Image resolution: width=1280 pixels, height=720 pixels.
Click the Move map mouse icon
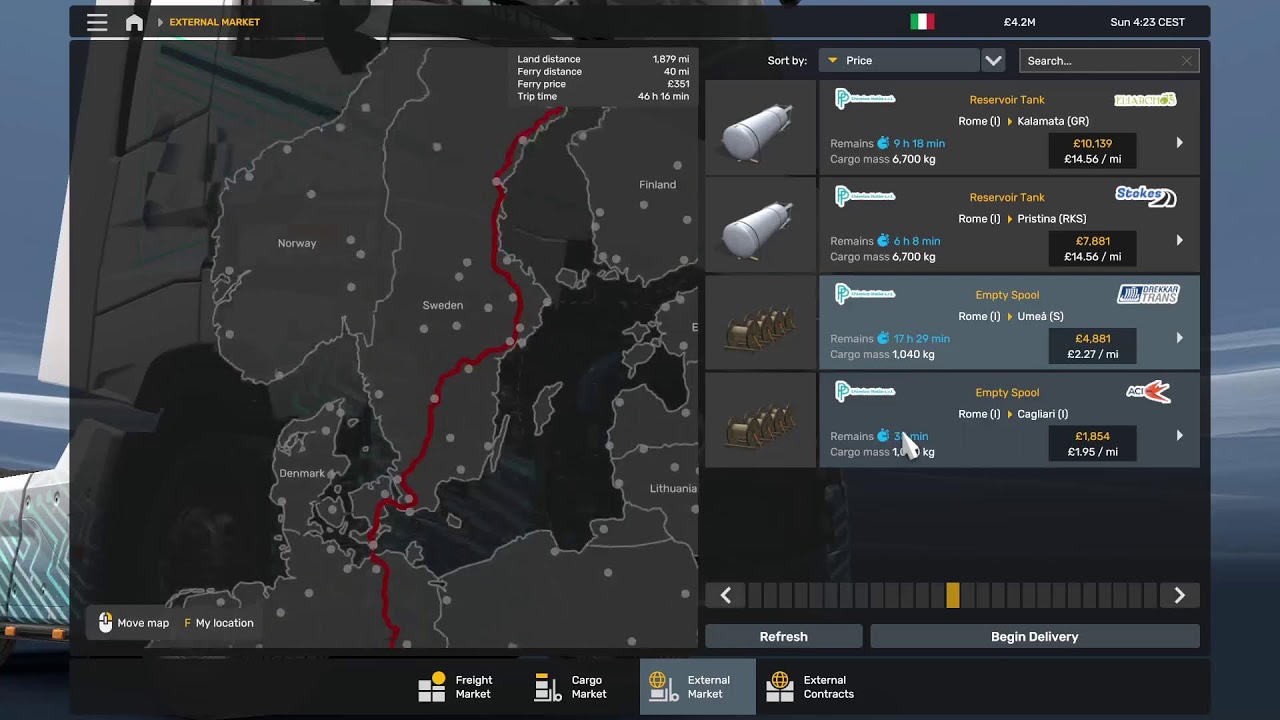105,623
